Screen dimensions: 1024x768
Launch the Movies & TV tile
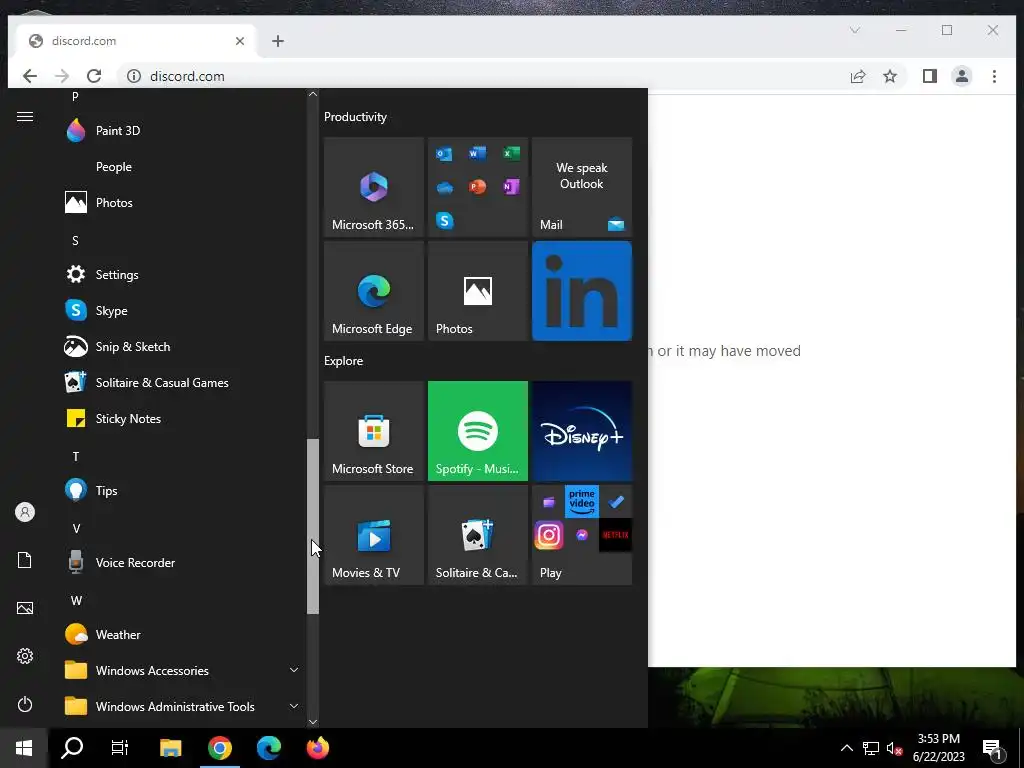[x=374, y=535]
